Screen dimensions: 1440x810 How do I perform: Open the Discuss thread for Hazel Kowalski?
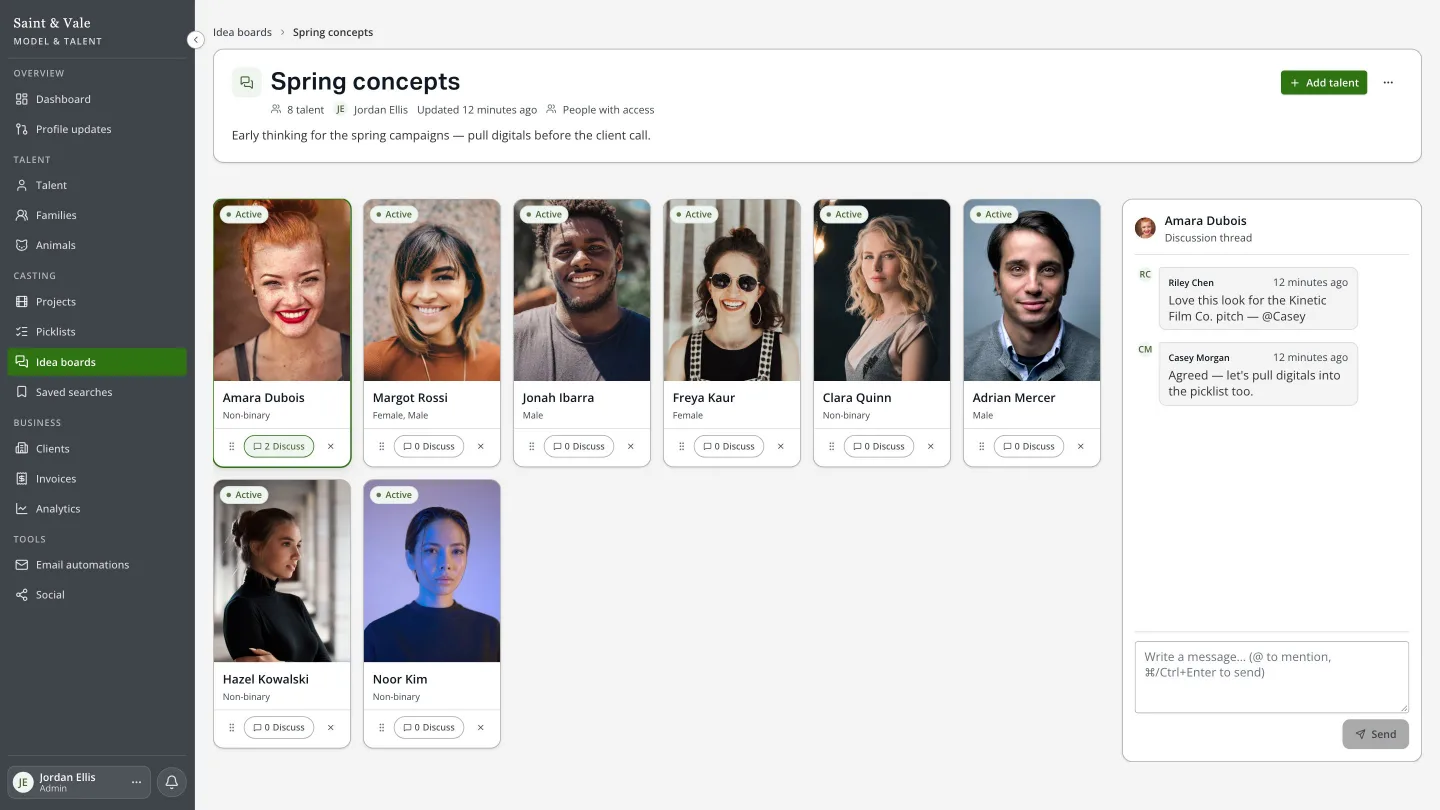click(x=279, y=728)
